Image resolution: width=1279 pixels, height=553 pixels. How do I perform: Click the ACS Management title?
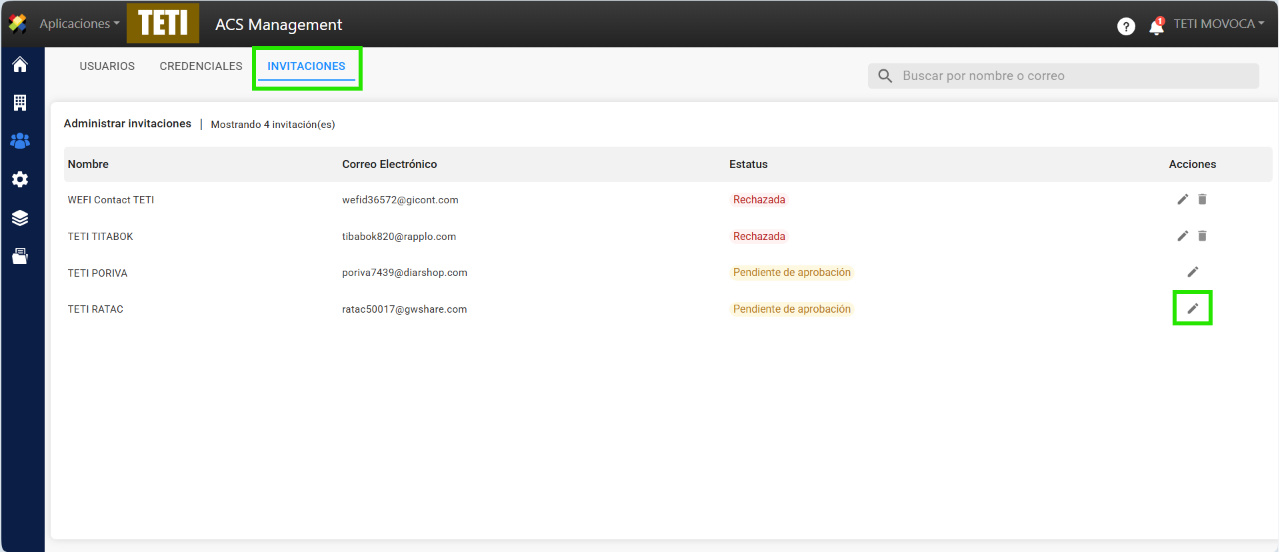(x=279, y=25)
